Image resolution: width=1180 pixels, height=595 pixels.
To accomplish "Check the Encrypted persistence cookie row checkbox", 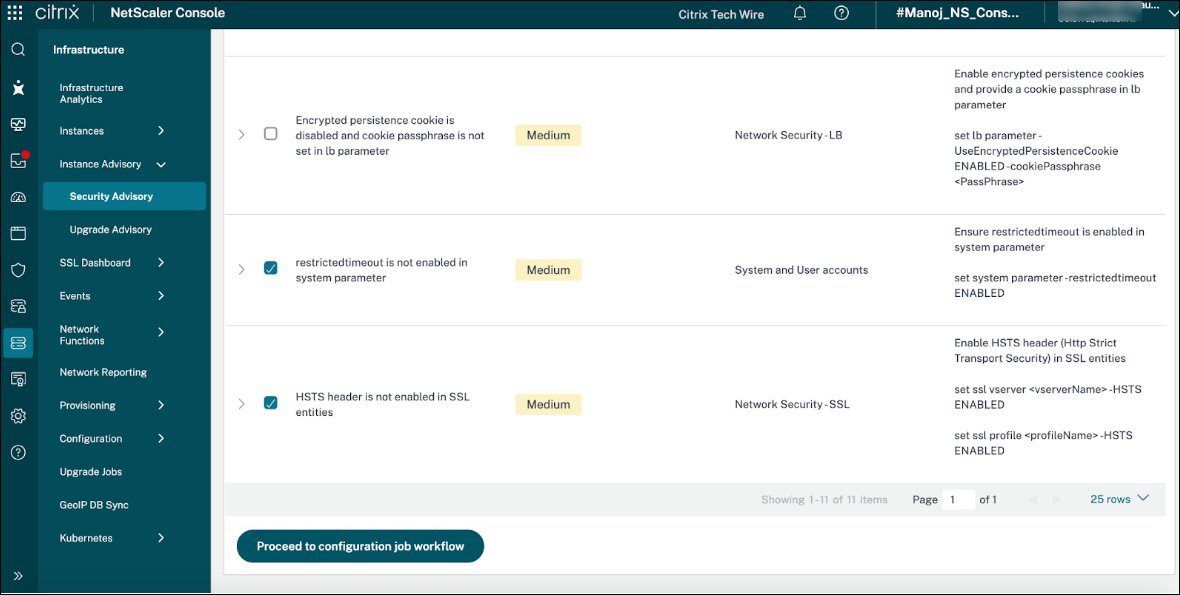I will tap(270, 134).
